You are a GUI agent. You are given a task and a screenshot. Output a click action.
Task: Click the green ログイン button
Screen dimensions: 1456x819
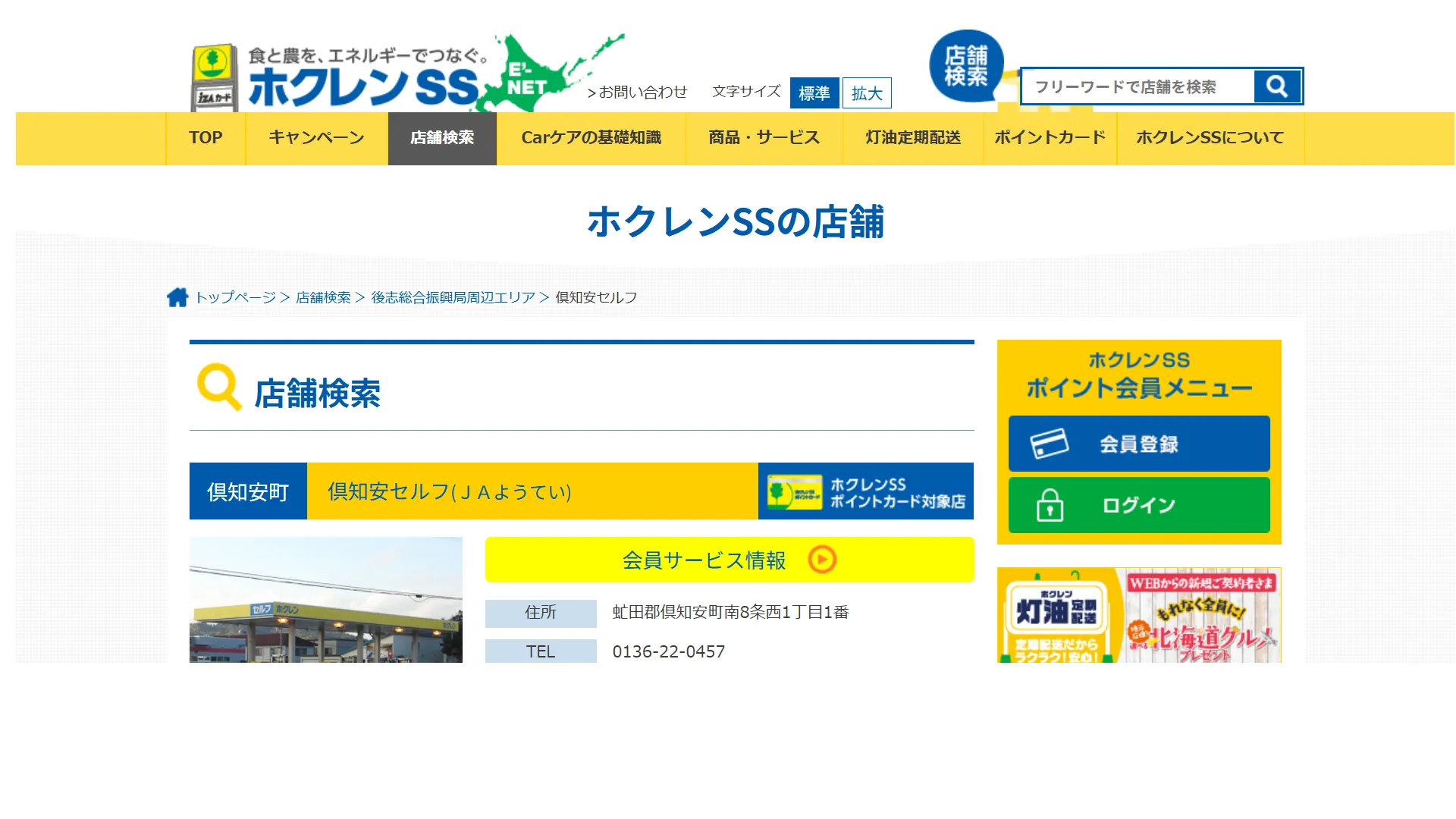tap(1139, 505)
